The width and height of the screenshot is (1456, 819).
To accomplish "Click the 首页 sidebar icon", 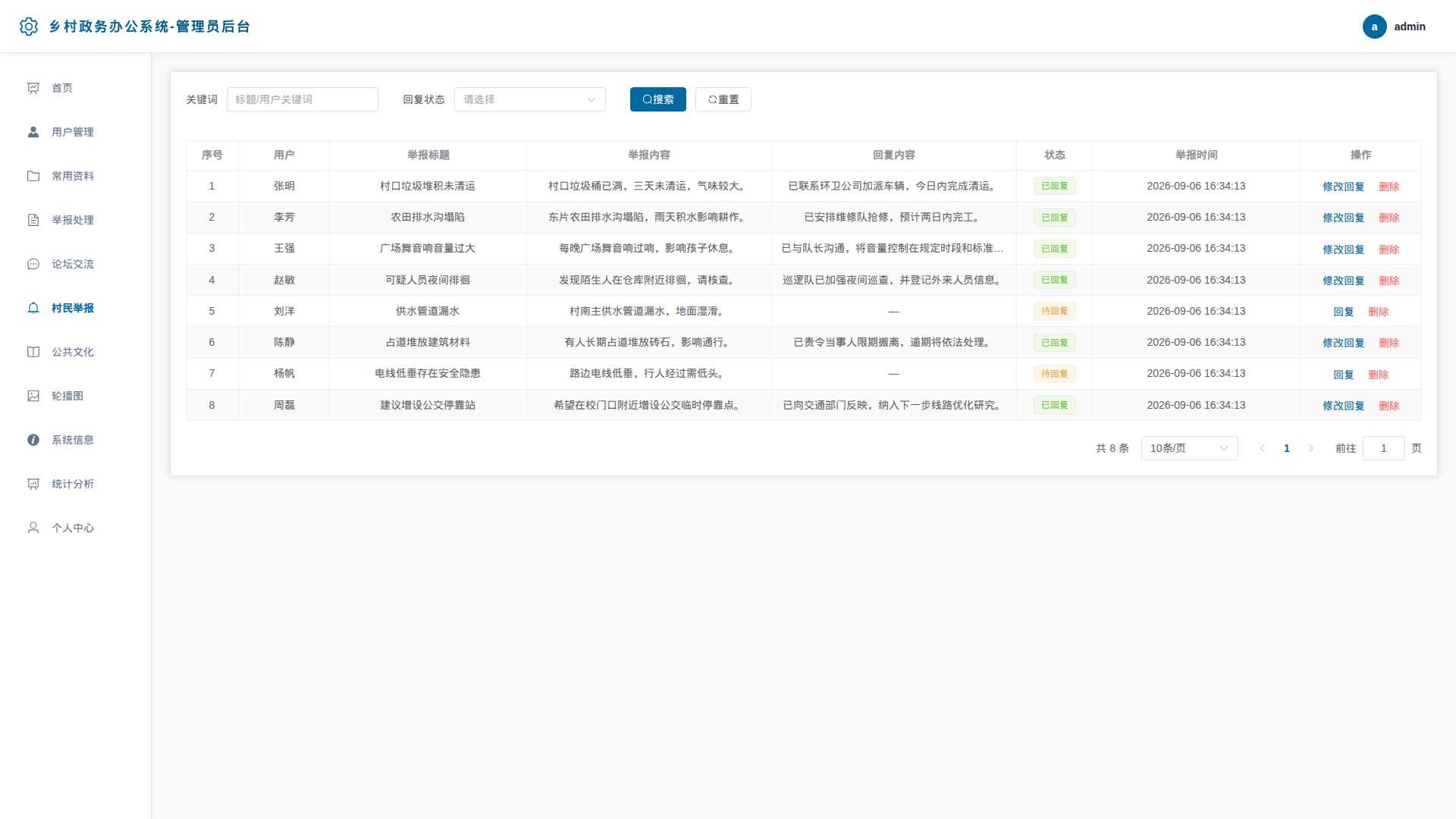I will click(x=33, y=88).
